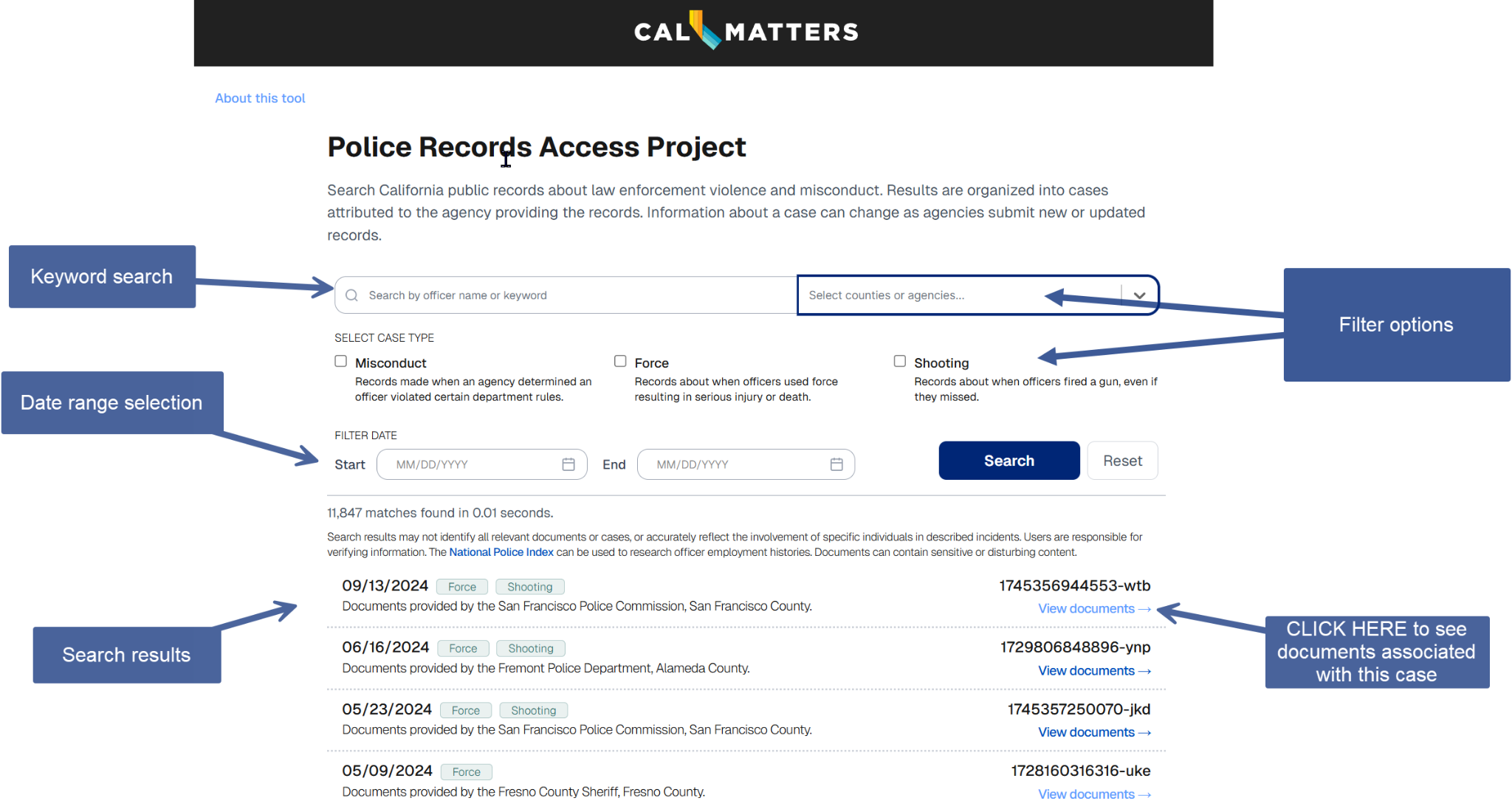Viewport: 1512px width, 812px height.
Task: Click the Shooting tag on 05/23/2024 result
Action: pos(533,710)
